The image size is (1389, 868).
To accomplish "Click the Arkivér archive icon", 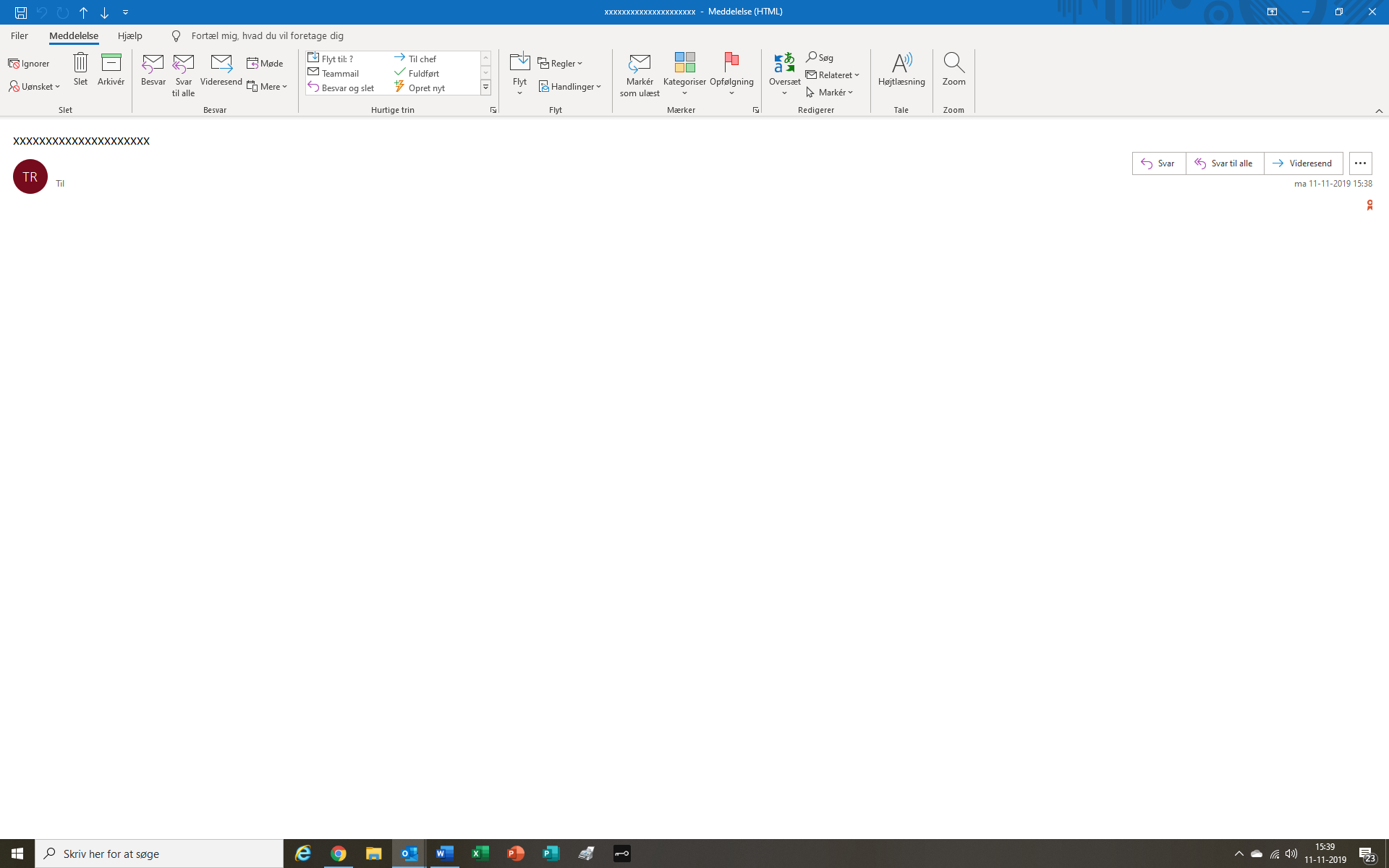I will point(111,63).
